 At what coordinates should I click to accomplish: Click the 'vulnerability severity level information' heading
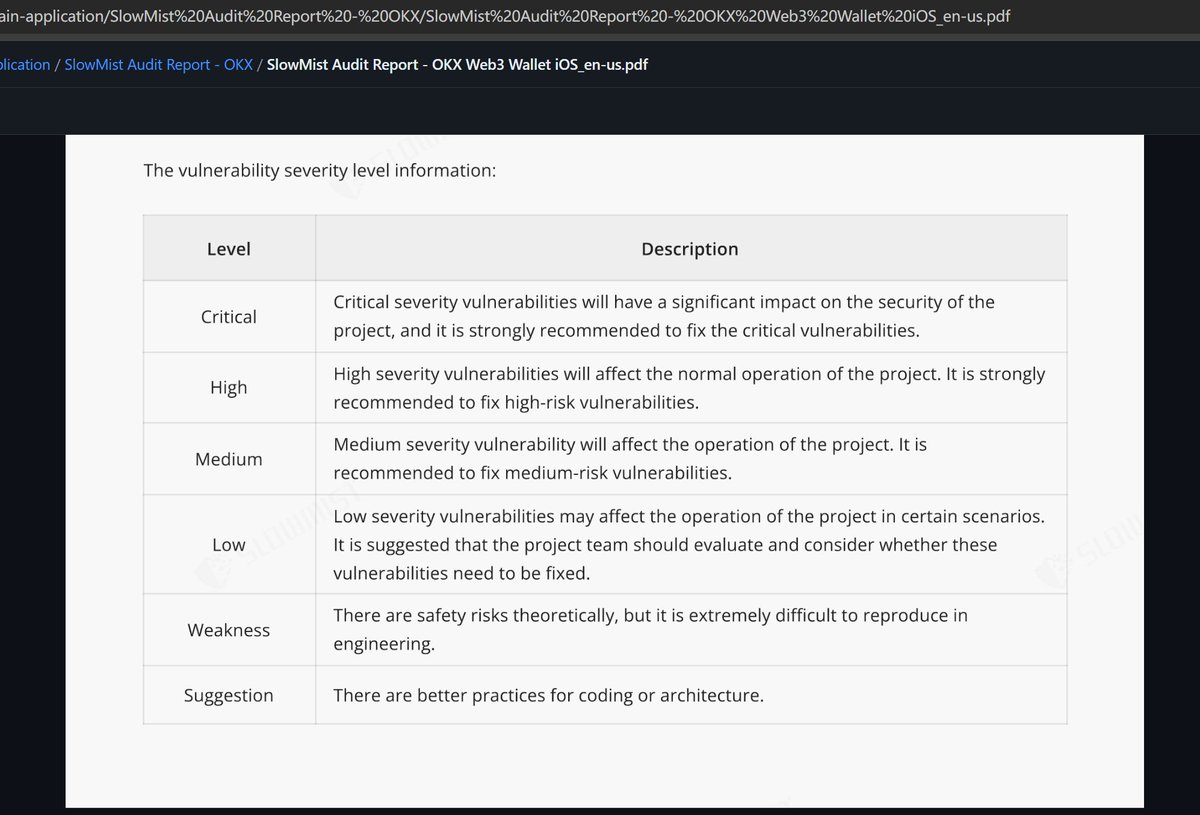point(320,170)
